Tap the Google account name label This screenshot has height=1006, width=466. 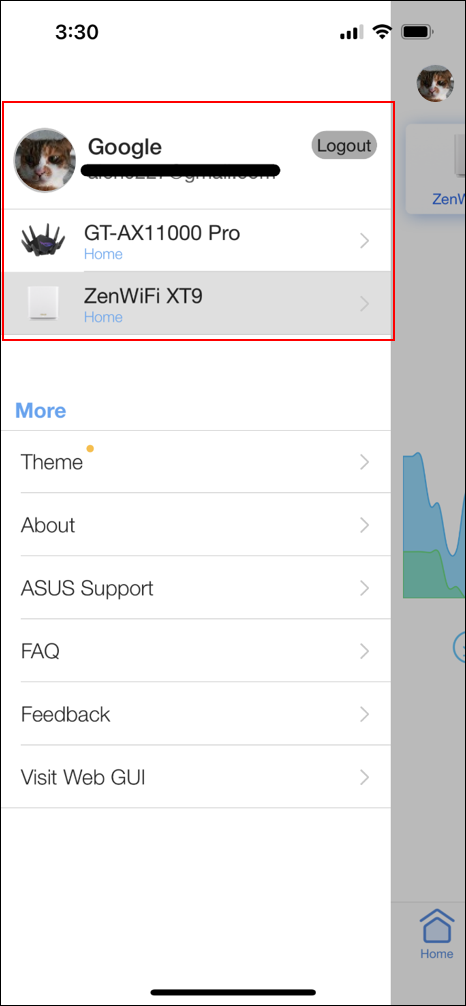coord(125,147)
